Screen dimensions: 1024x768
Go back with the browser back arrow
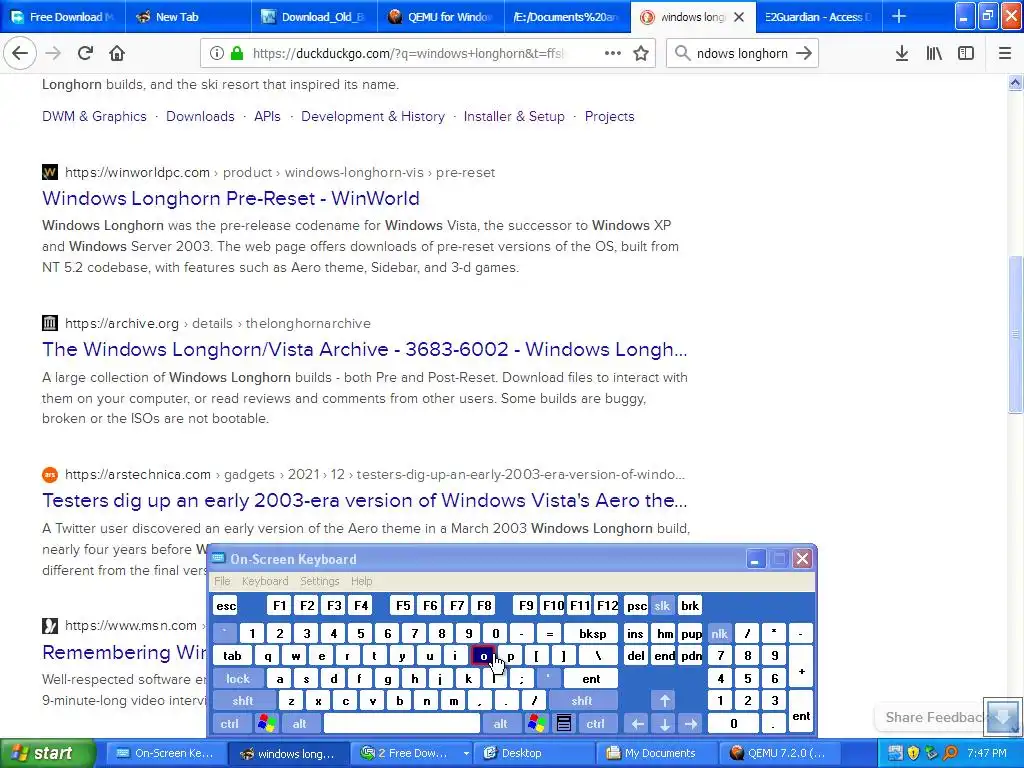[20, 53]
